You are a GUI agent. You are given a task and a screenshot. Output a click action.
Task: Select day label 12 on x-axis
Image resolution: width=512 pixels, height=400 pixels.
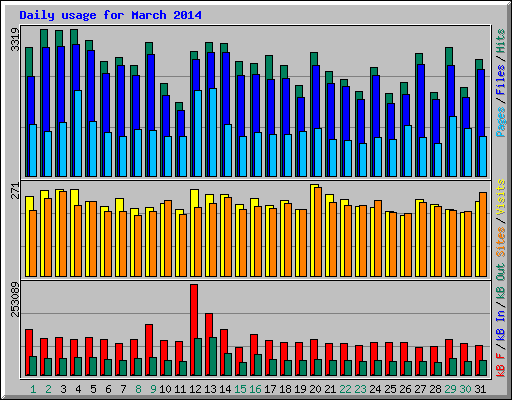coord(195,389)
